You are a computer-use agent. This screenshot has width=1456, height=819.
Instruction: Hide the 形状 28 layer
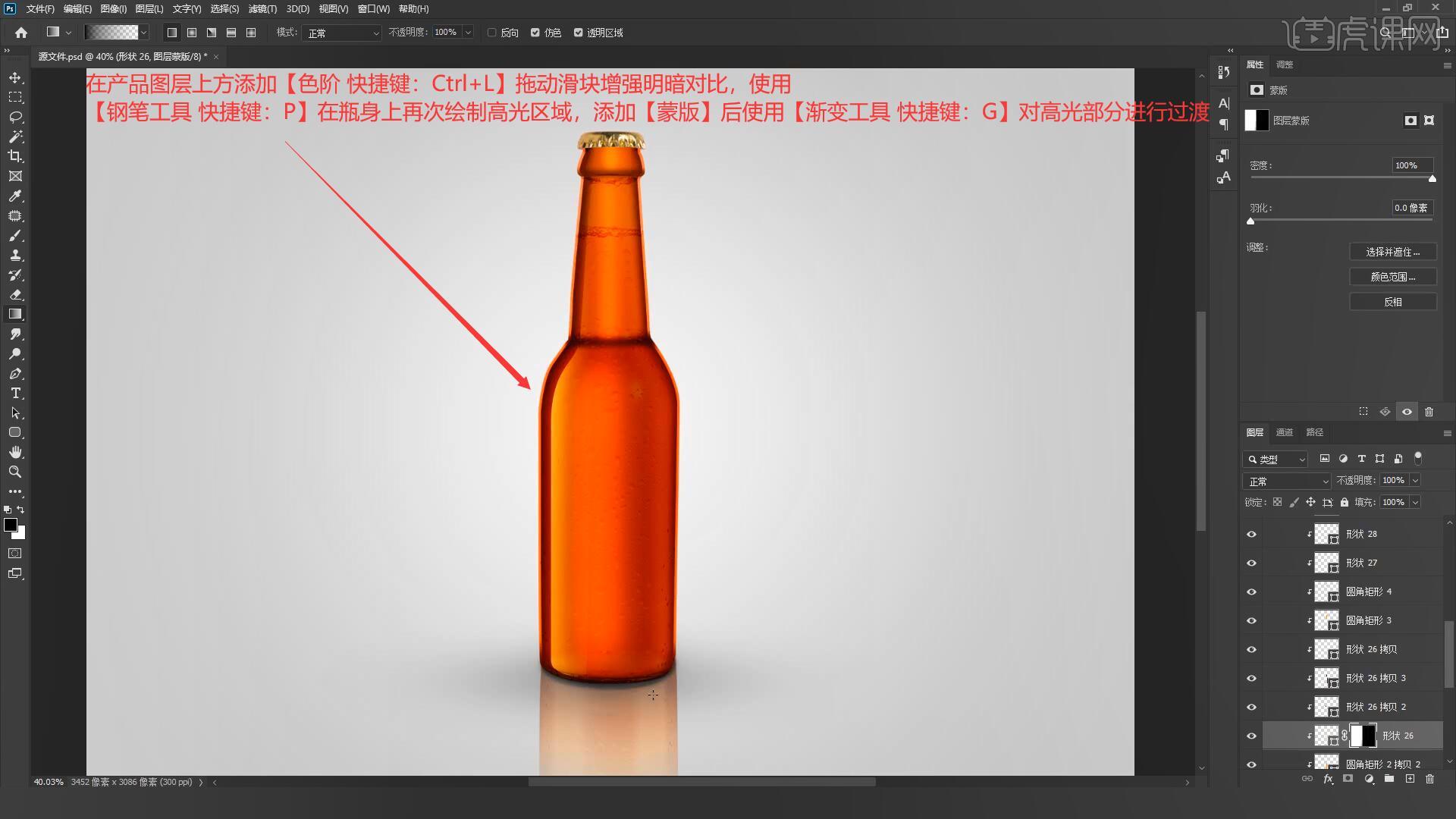click(1251, 535)
